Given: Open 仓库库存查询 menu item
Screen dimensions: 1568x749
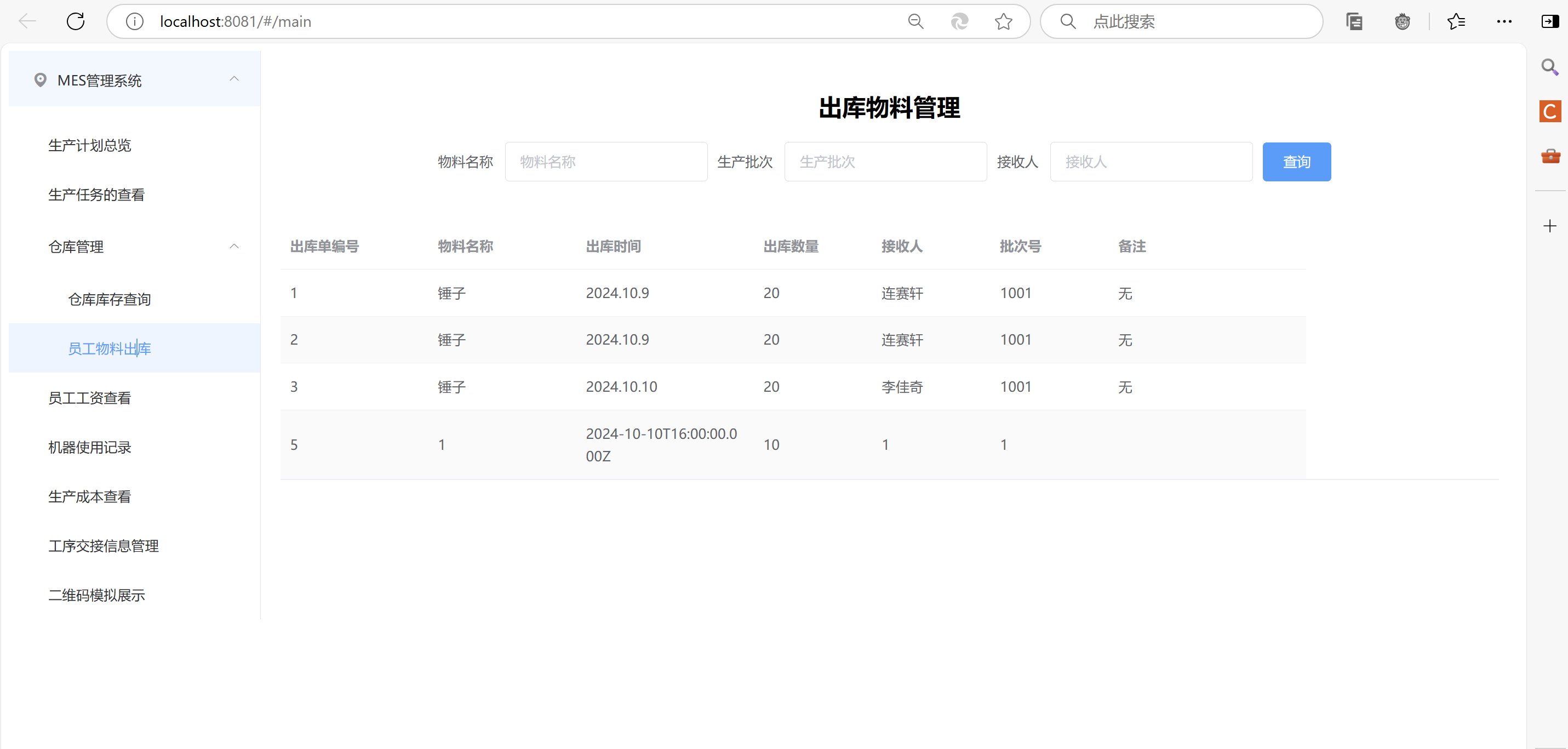Looking at the screenshot, I should (x=110, y=299).
